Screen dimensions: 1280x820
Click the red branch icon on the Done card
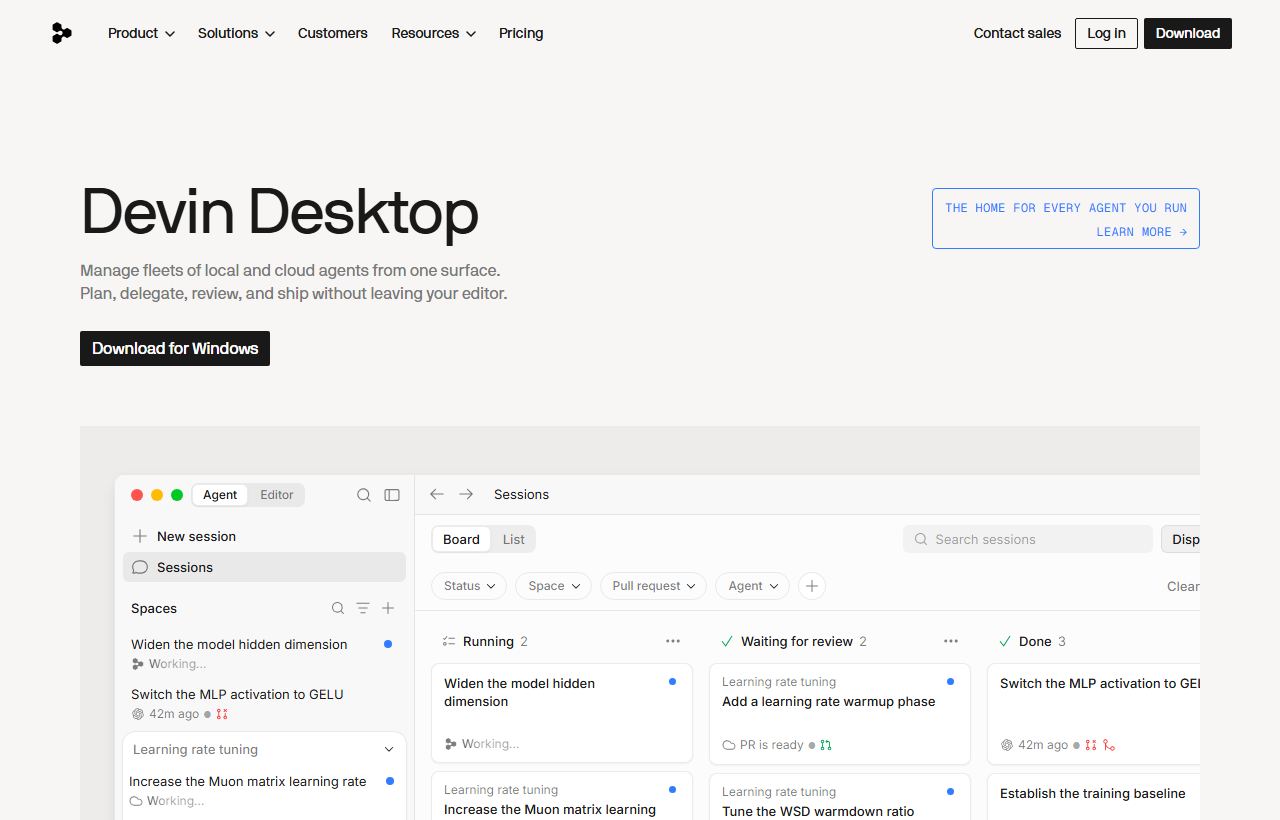[x=1109, y=745]
